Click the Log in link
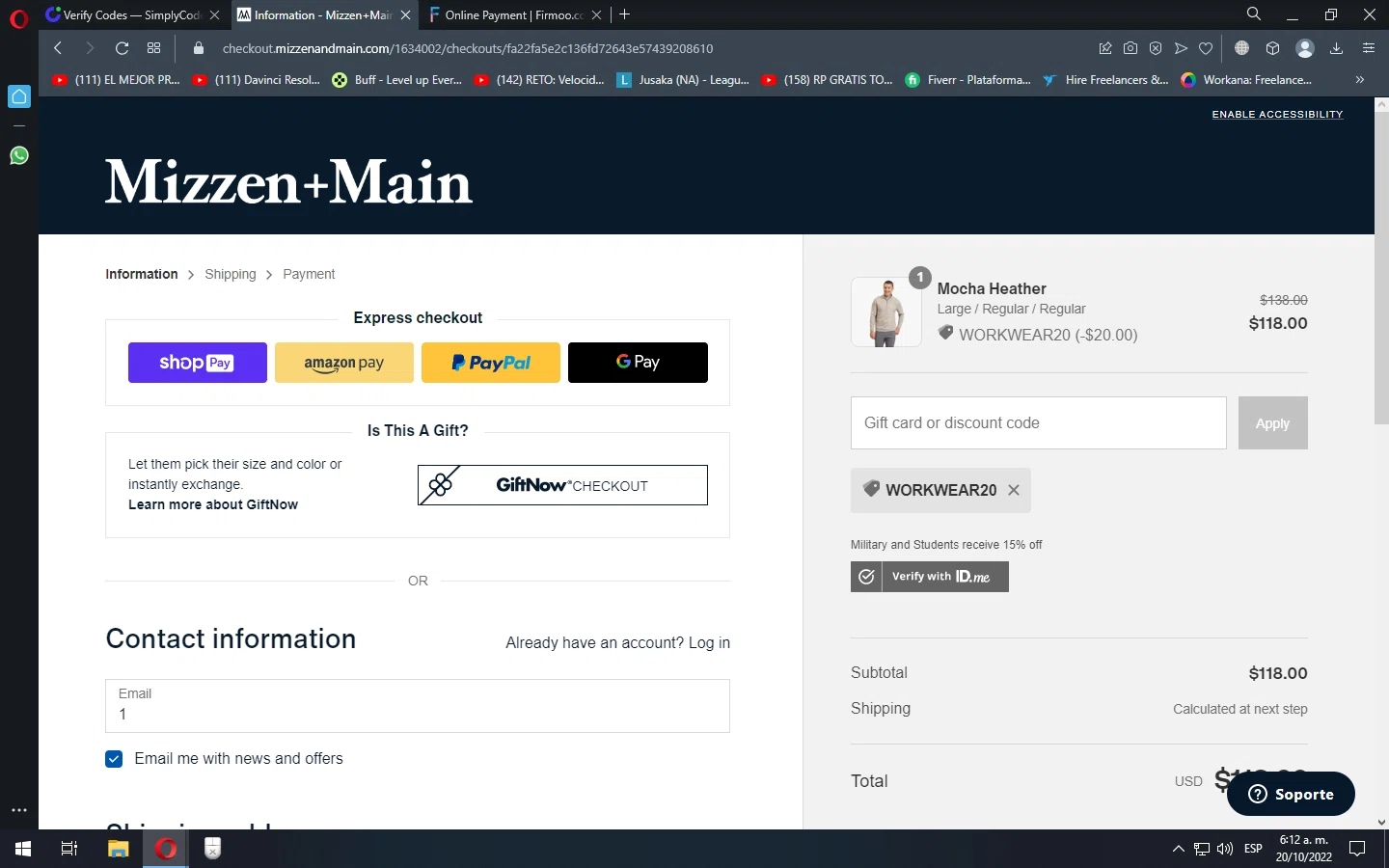Viewport: 1389px width, 868px height. click(x=709, y=642)
